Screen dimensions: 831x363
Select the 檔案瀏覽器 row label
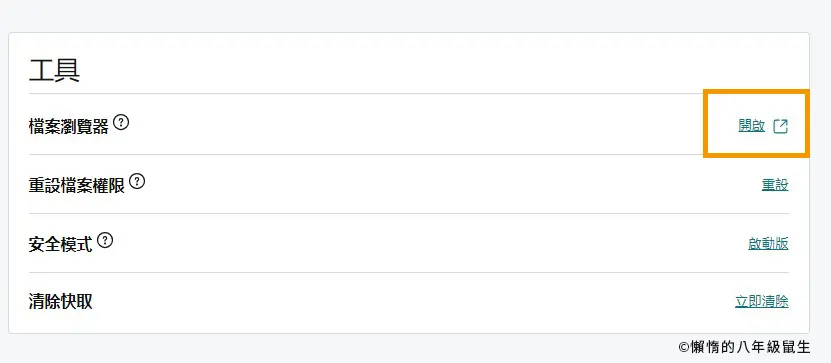(69, 126)
